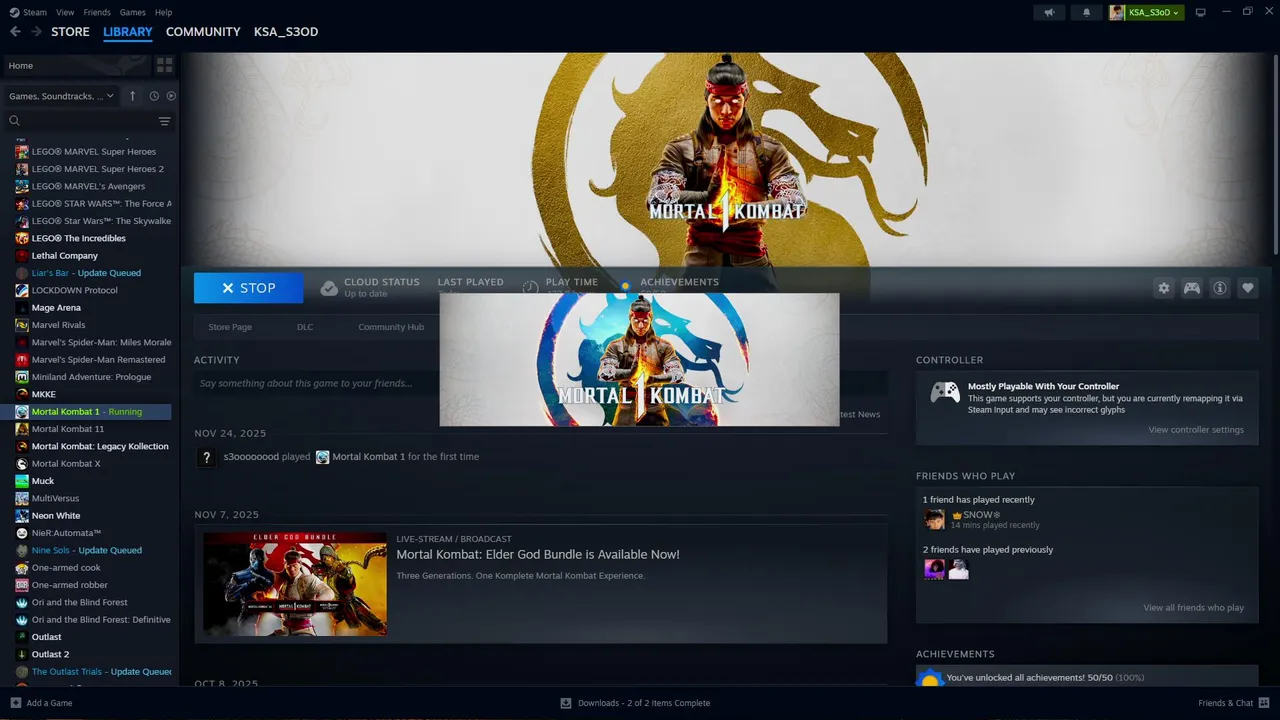Click the cloud status checkmark icon
Viewport: 1280px width, 720px height.
tap(329, 288)
